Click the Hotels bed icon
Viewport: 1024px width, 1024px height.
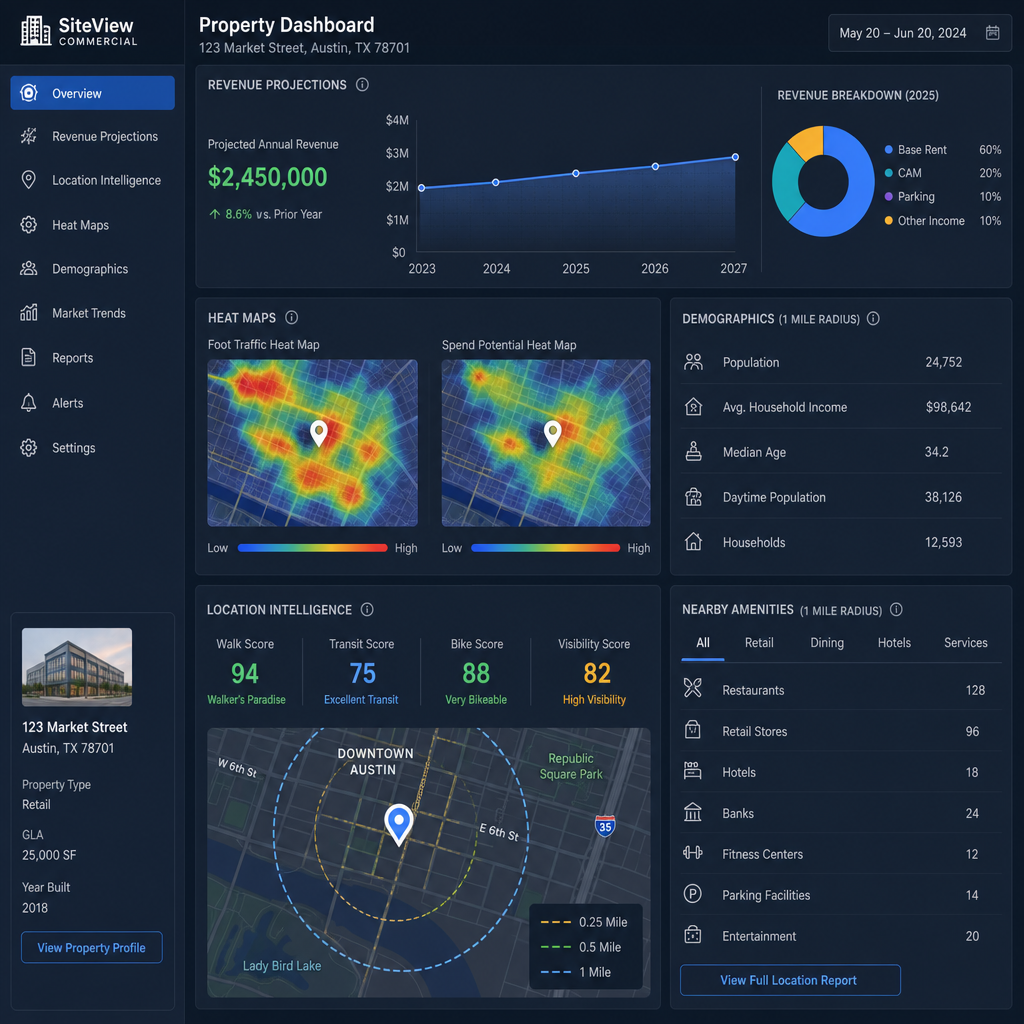[x=692, y=771]
